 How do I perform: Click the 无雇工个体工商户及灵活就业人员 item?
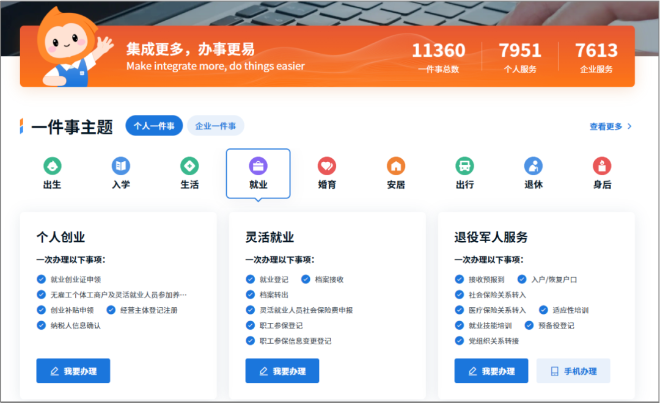click(112, 295)
